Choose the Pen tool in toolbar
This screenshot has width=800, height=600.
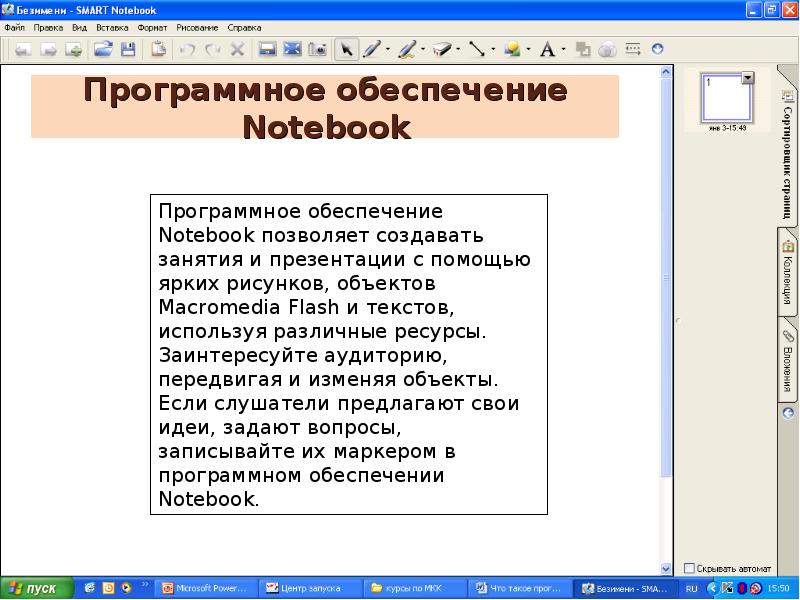(371, 48)
